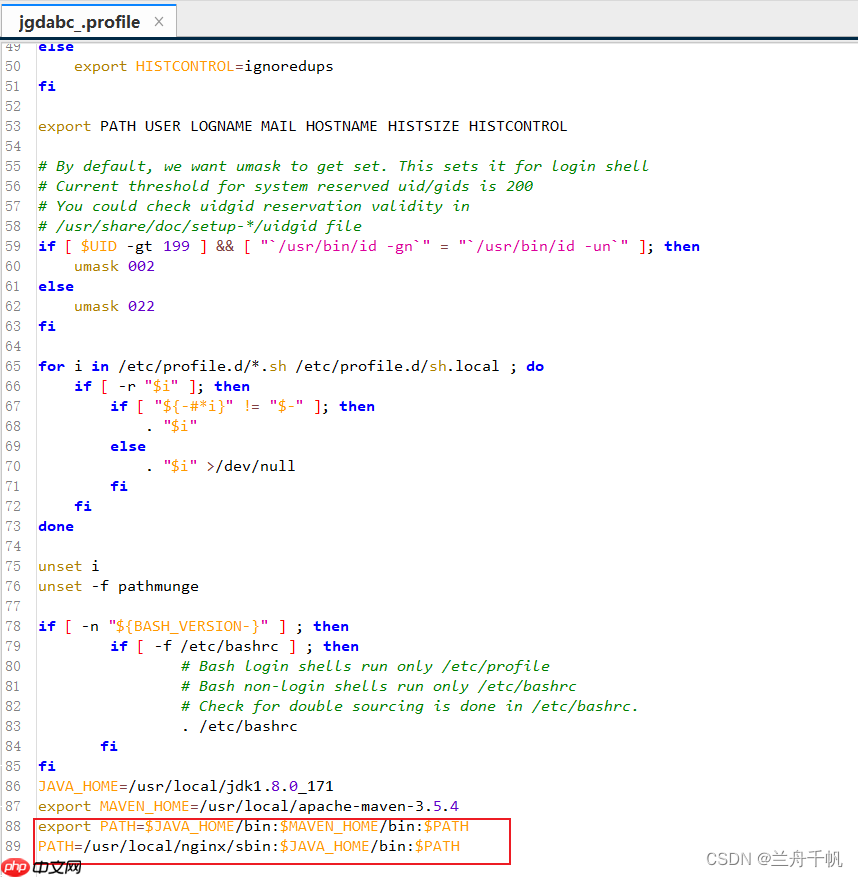Click the done keyword on line 73
This screenshot has height=877, width=858.
point(55,526)
